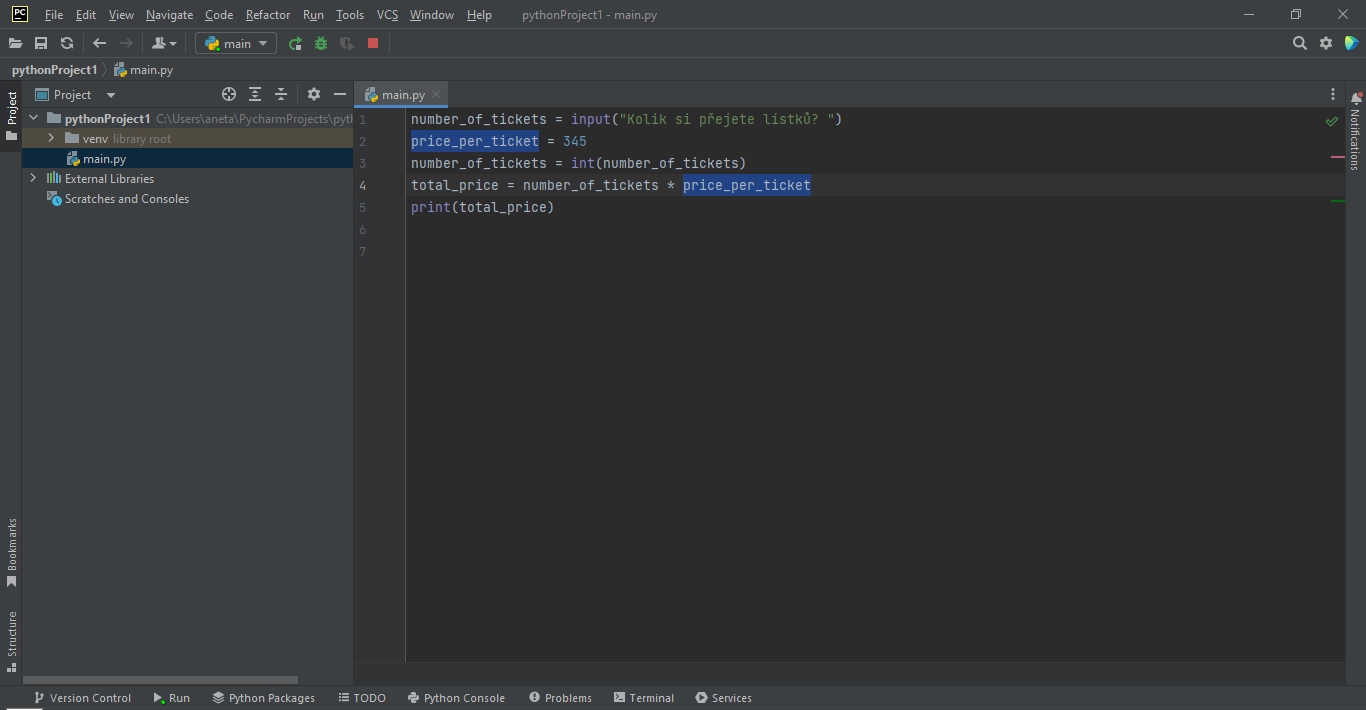Start debugging with the bug icon
Screen dimensions: 1366x710
click(x=320, y=43)
